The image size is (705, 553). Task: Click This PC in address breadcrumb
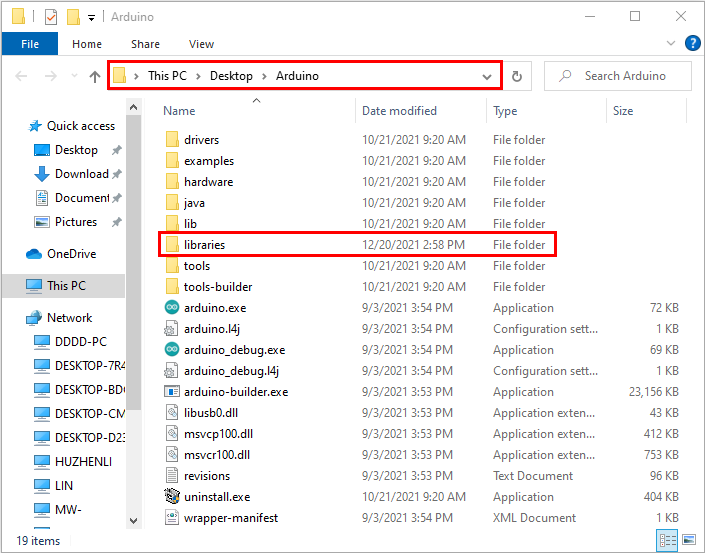[167, 76]
